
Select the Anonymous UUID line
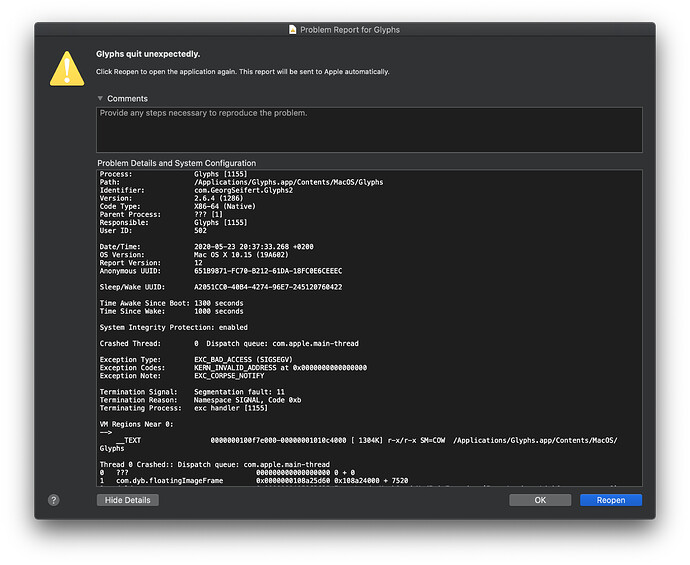coord(221,271)
